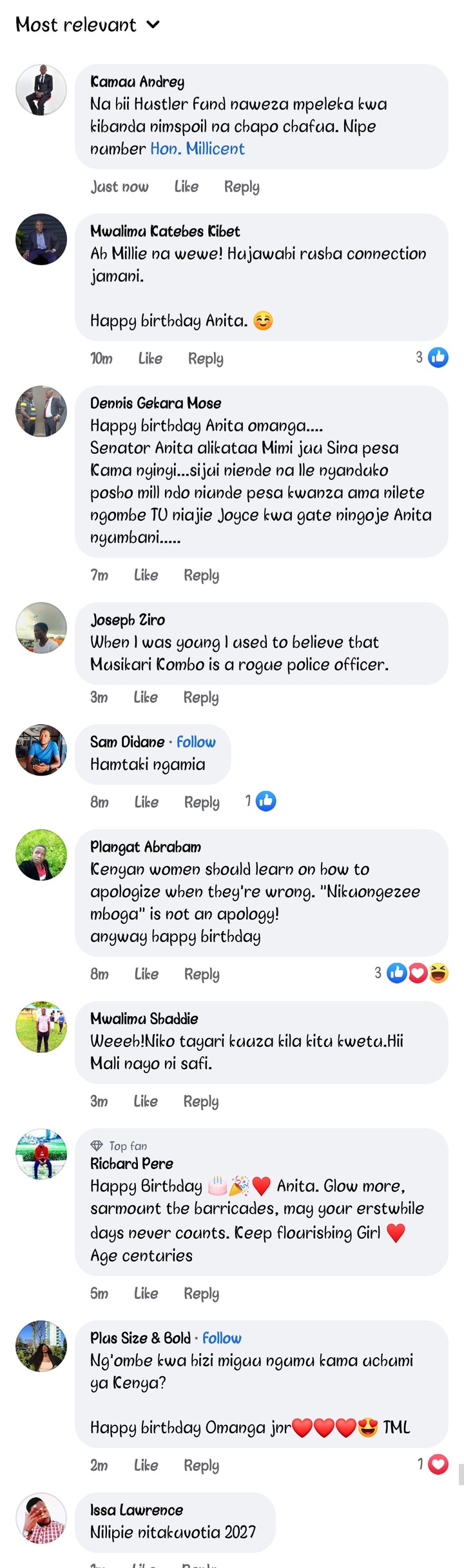Image resolution: width=464 pixels, height=1568 pixels.
Task: Click the Hon. Millicent mention link
Action: click(197, 148)
